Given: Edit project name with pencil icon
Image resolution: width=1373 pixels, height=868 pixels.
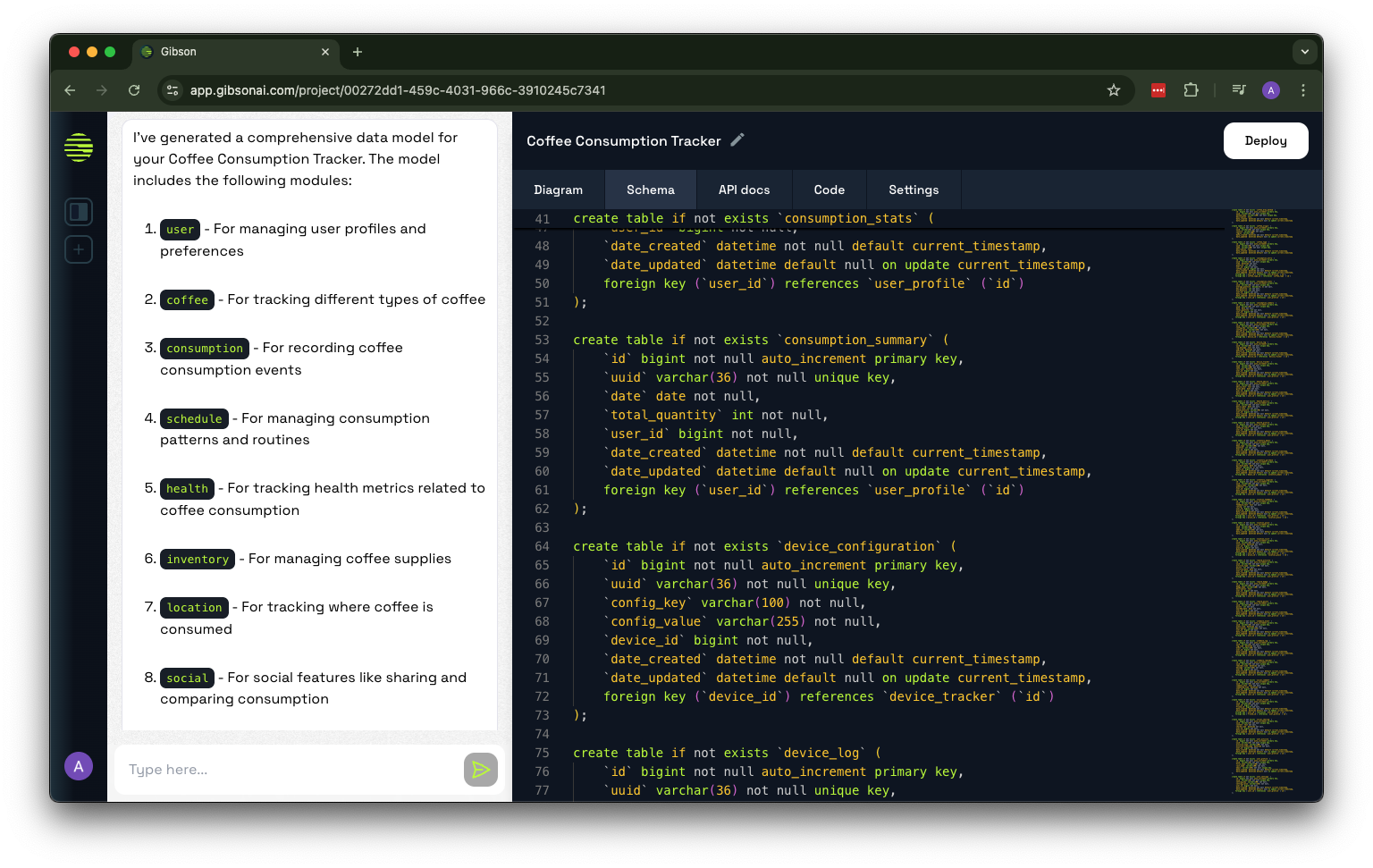Looking at the screenshot, I should click(x=737, y=139).
